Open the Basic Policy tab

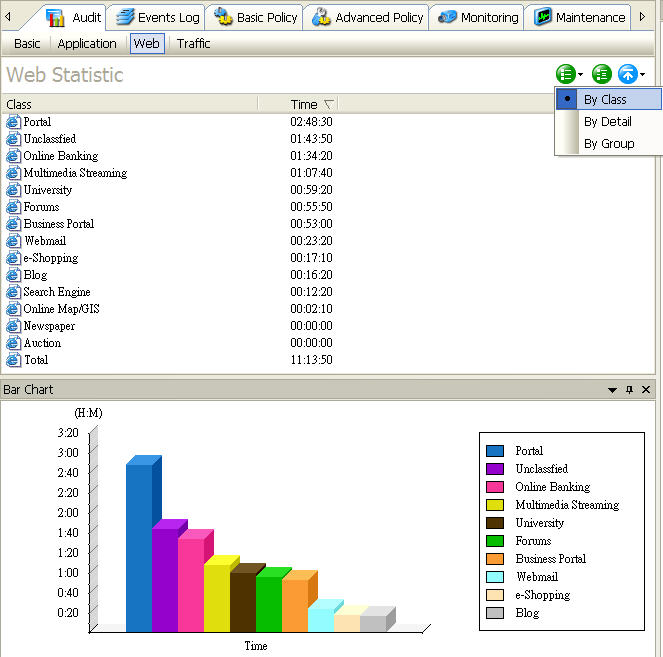(255, 18)
